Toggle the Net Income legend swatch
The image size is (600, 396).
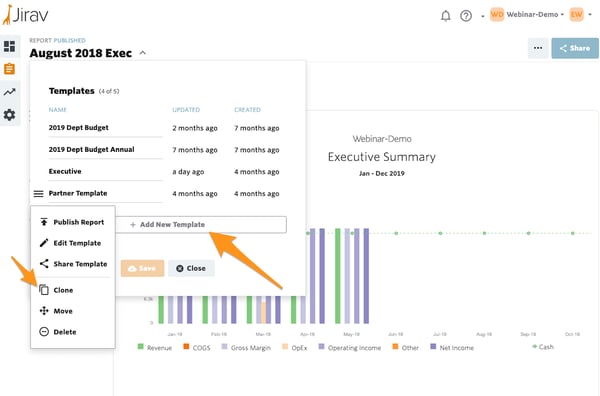tap(433, 347)
